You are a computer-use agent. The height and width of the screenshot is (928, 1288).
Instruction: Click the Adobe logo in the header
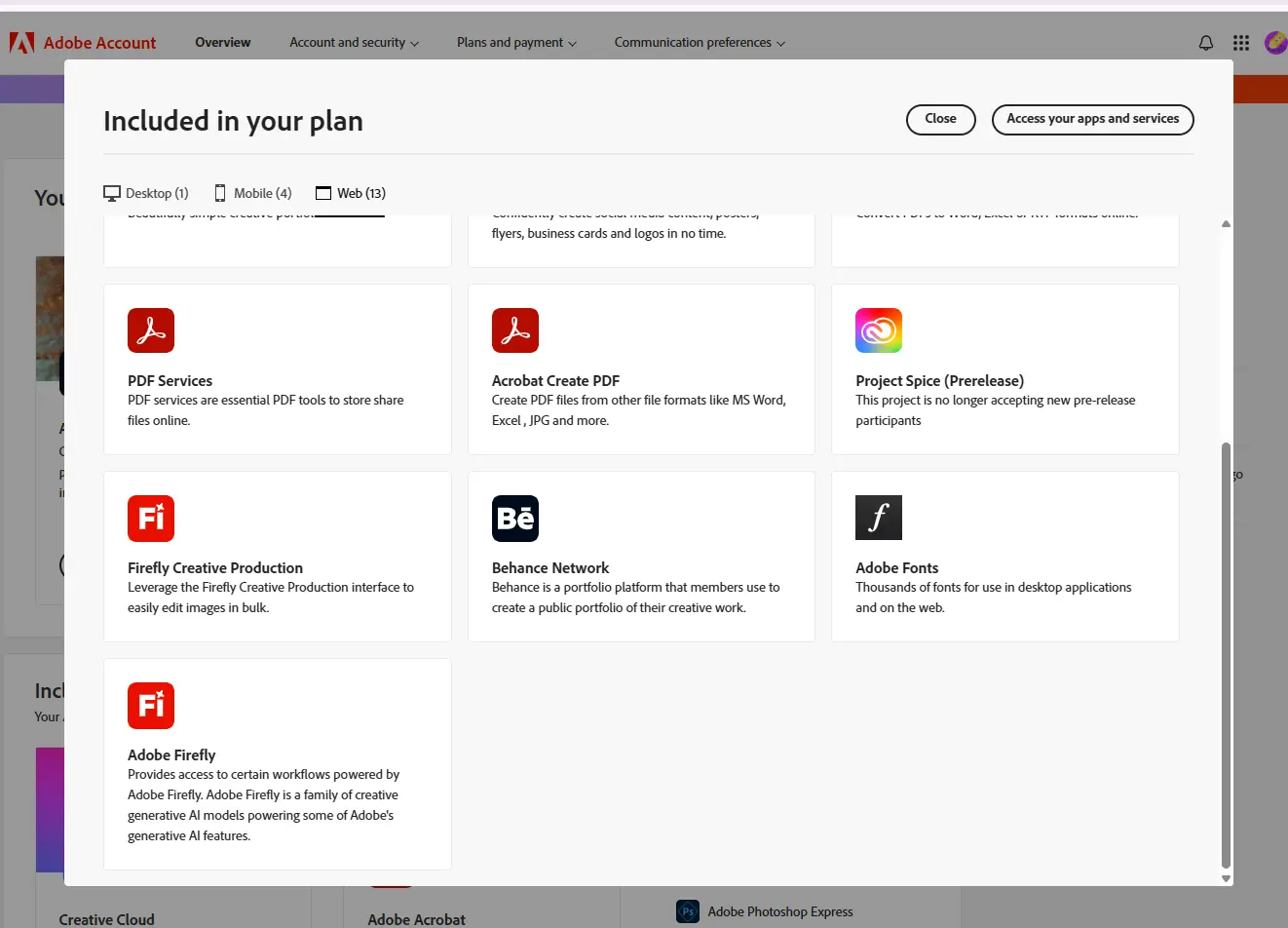[21, 43]
